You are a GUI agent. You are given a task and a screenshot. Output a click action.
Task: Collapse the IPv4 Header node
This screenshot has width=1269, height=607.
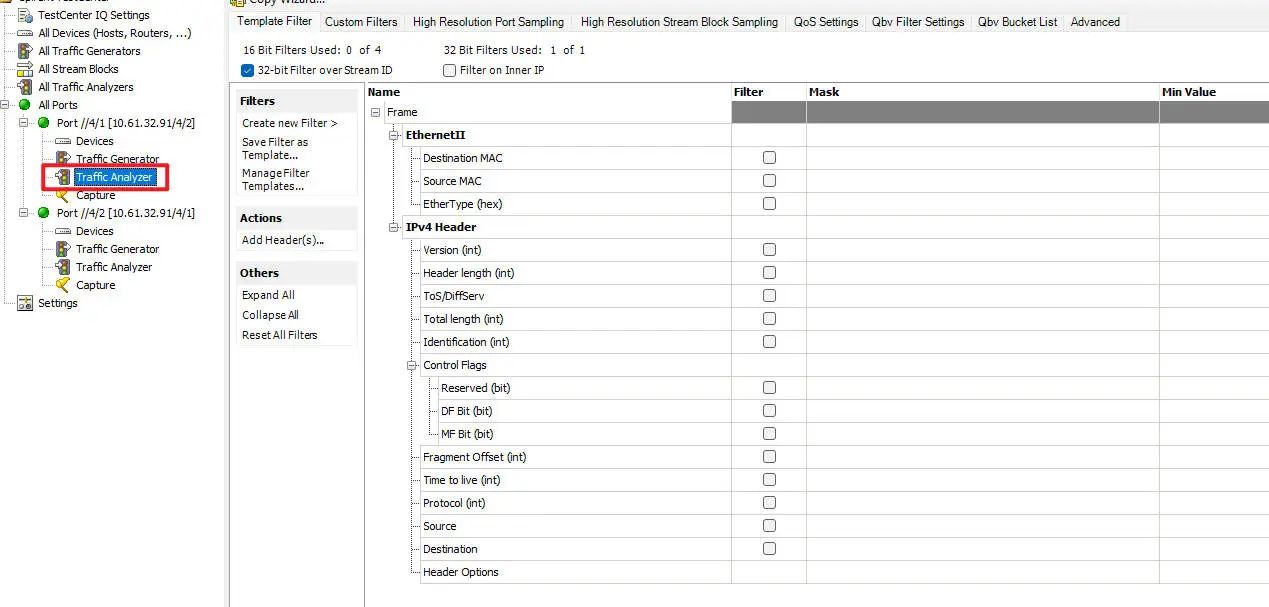394,227
